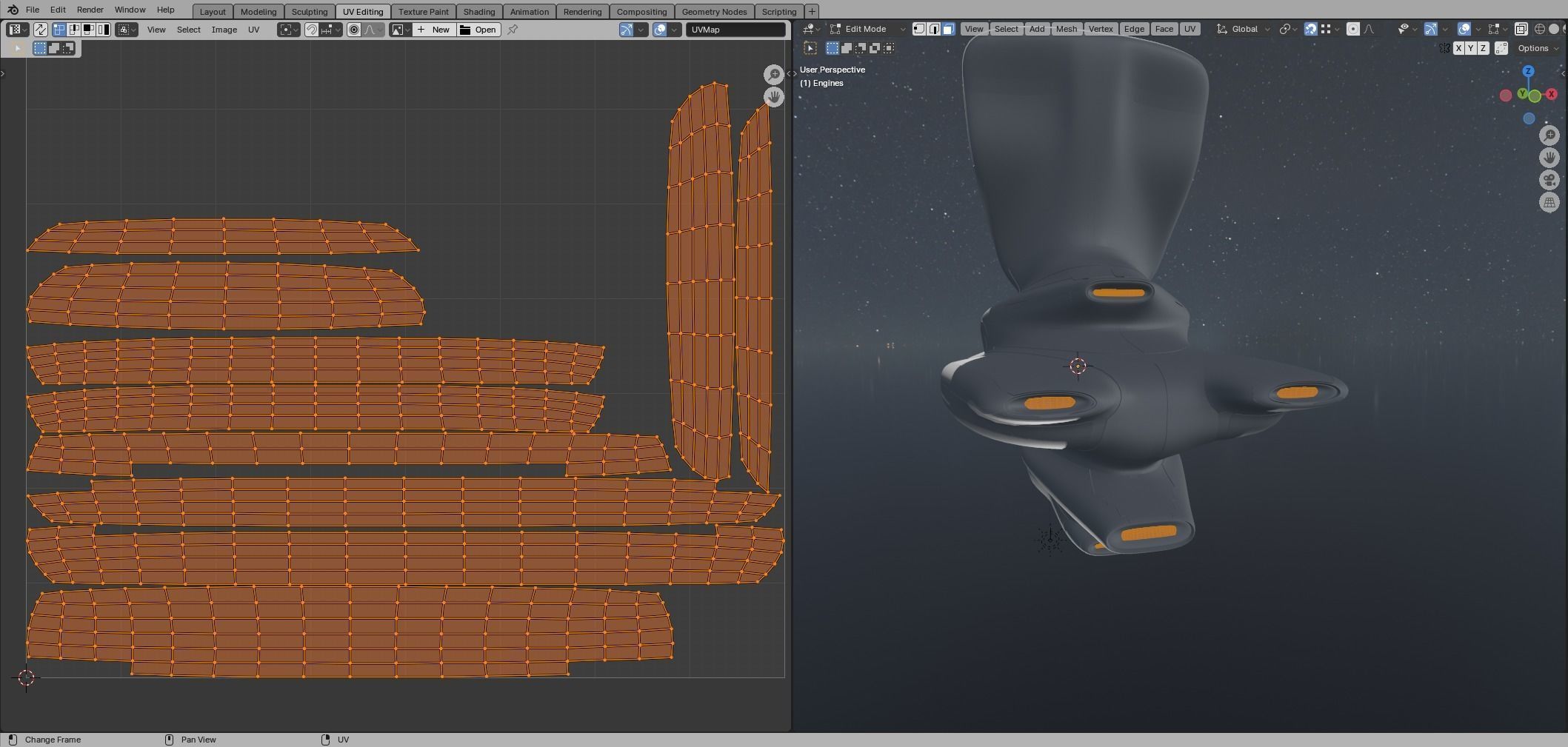Screen dimensions: 1568x747
Task: Select set-new selection mode in UV editor
Action: click(x=40, y=48)
